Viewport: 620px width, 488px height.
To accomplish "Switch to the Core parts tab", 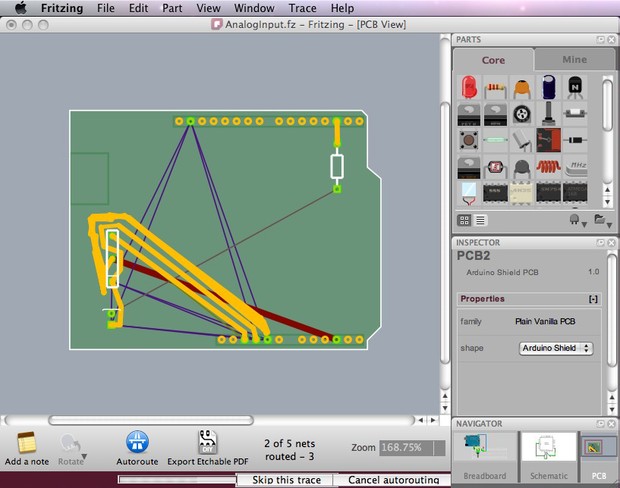I will (x=493, y=60).
